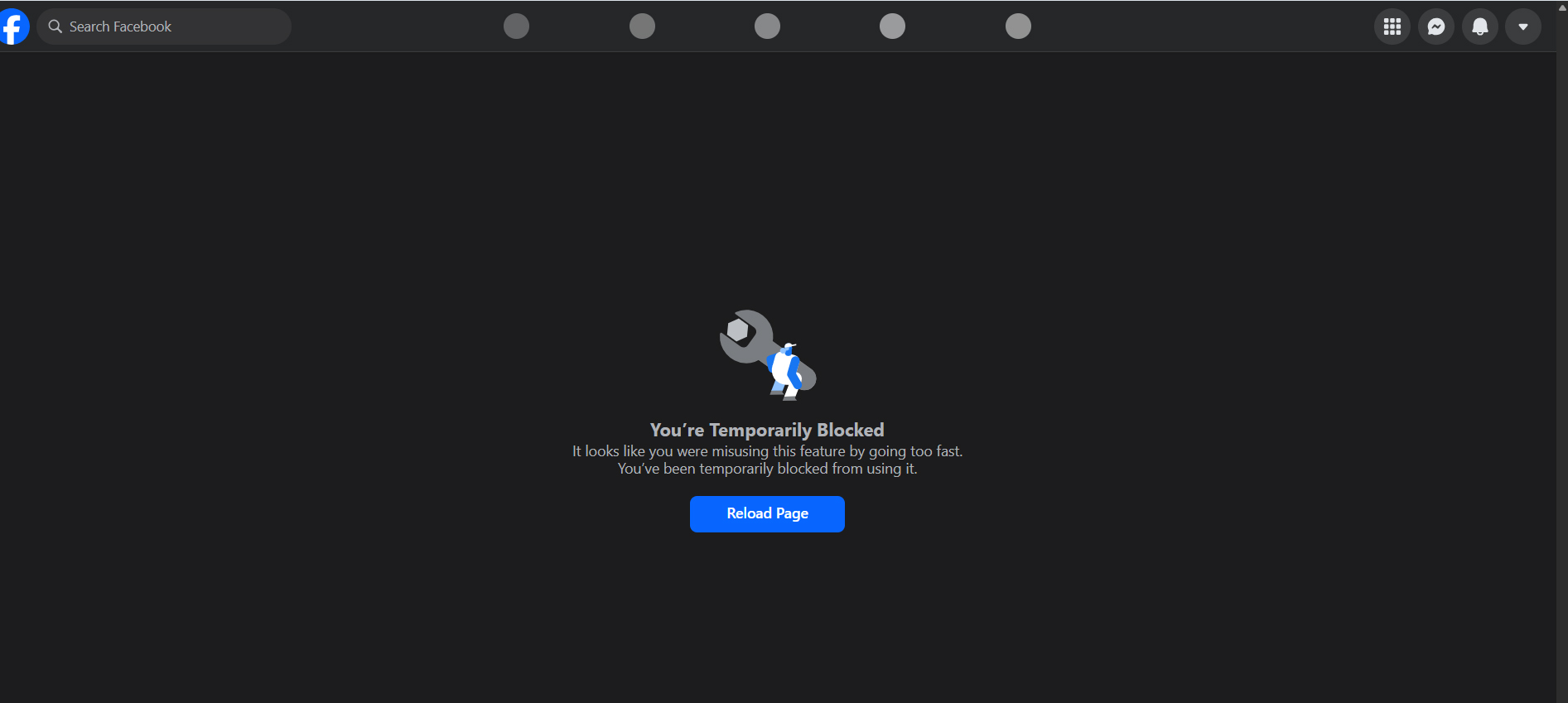The image size is (1568, 703).
Task: Select the last placeholder navigation tab circle
Action: [1018, 26]
